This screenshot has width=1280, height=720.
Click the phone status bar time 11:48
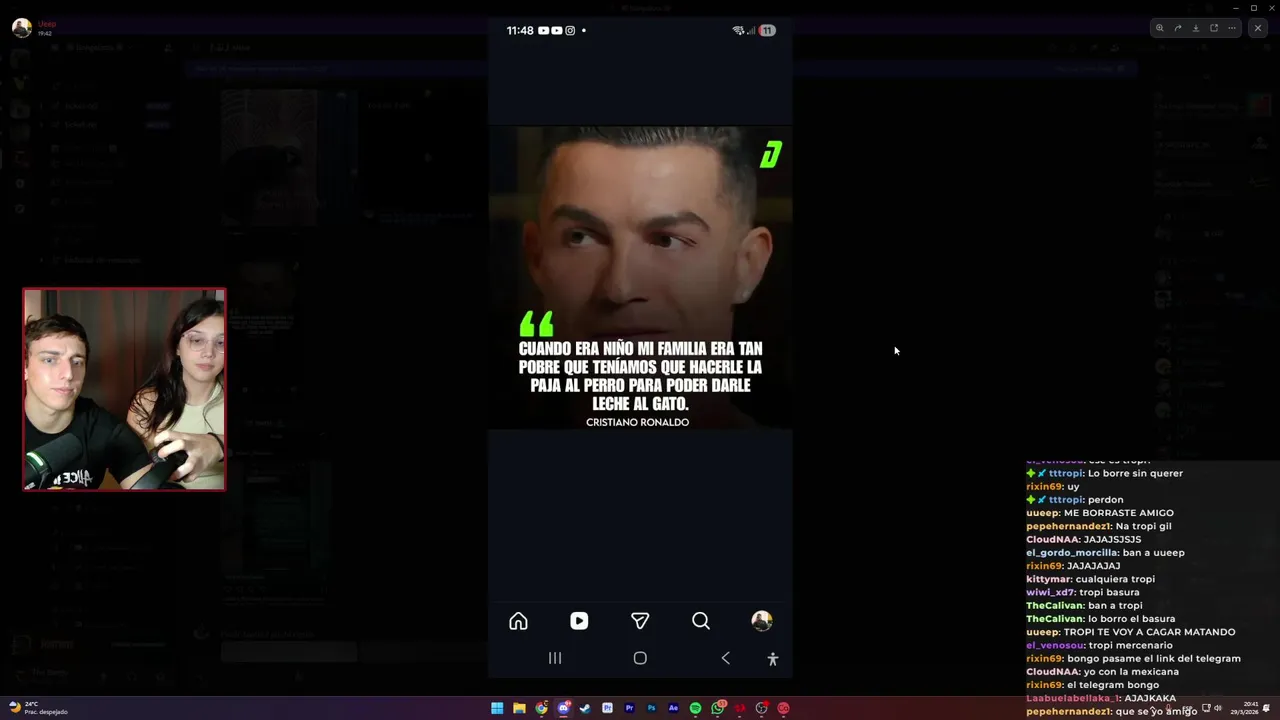point(520,30)
